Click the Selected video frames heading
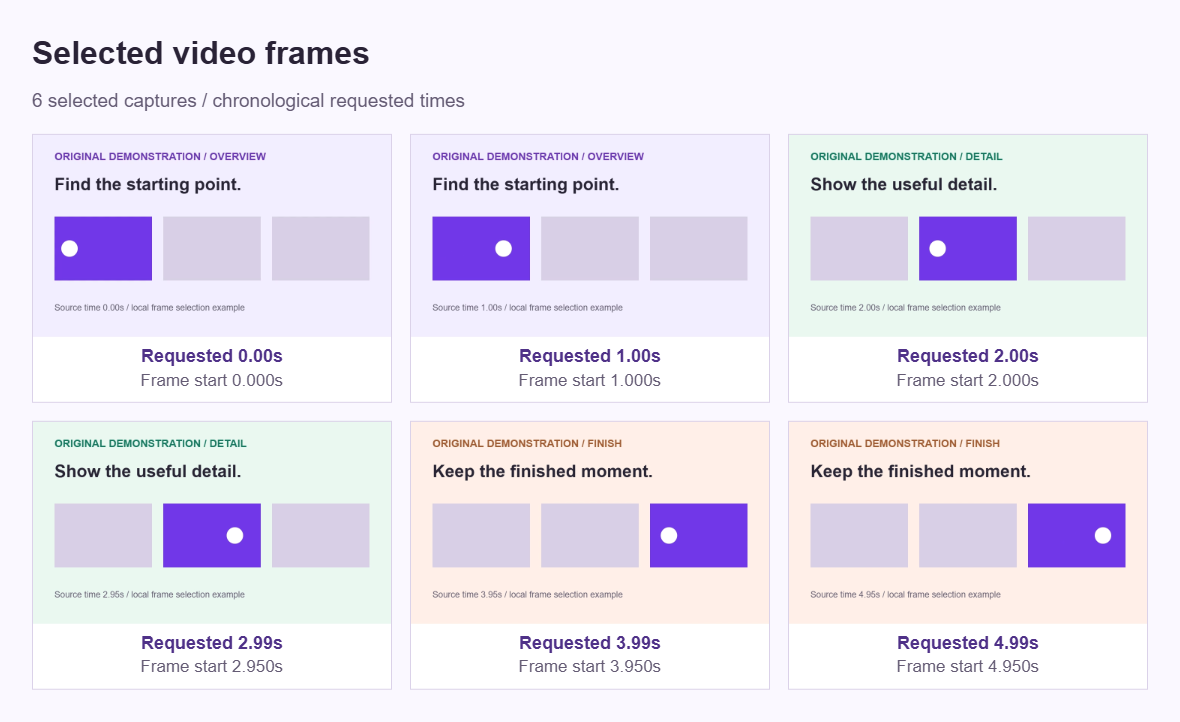 (201, 53)
